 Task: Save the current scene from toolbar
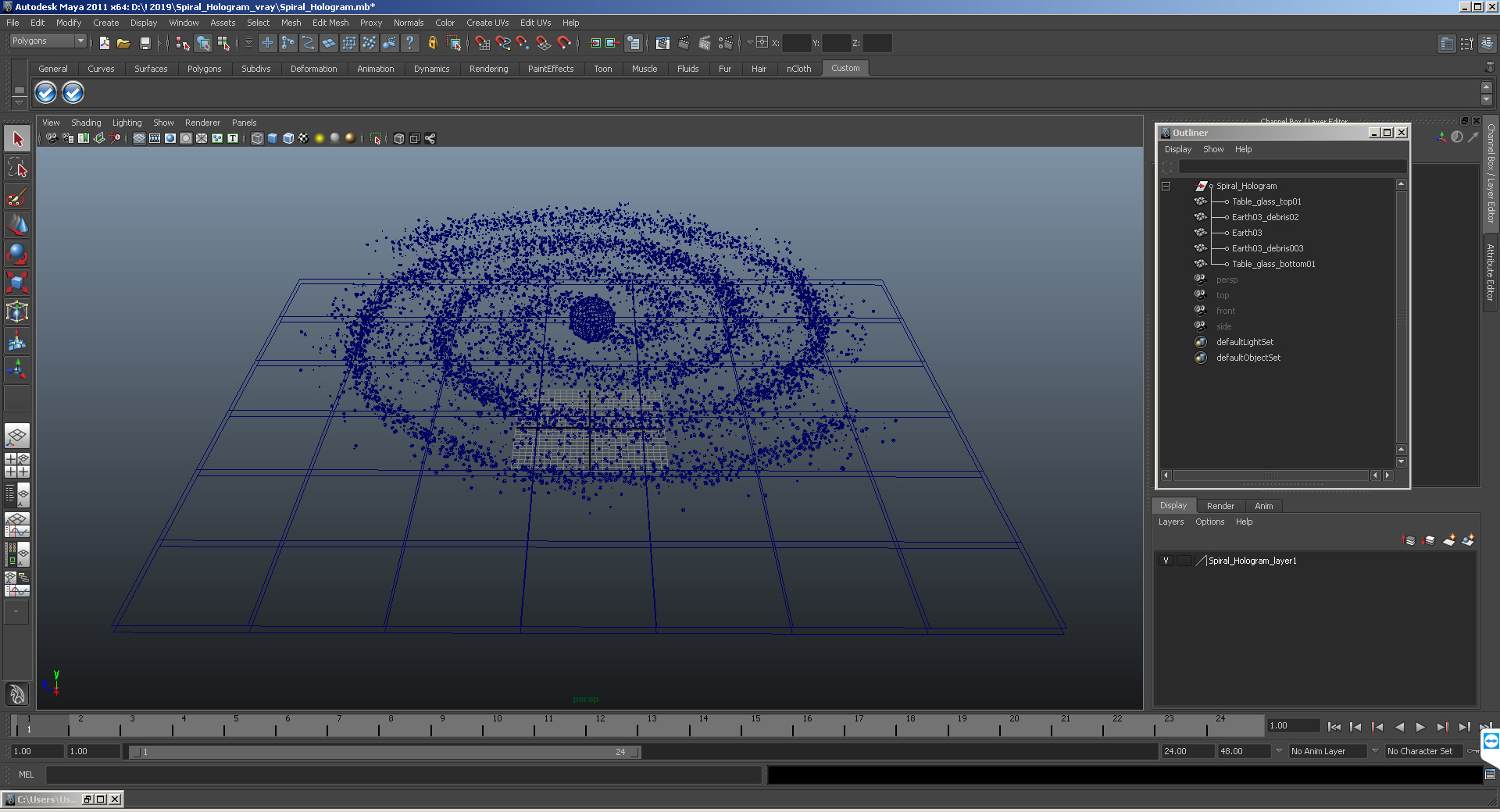coord(145,44)
